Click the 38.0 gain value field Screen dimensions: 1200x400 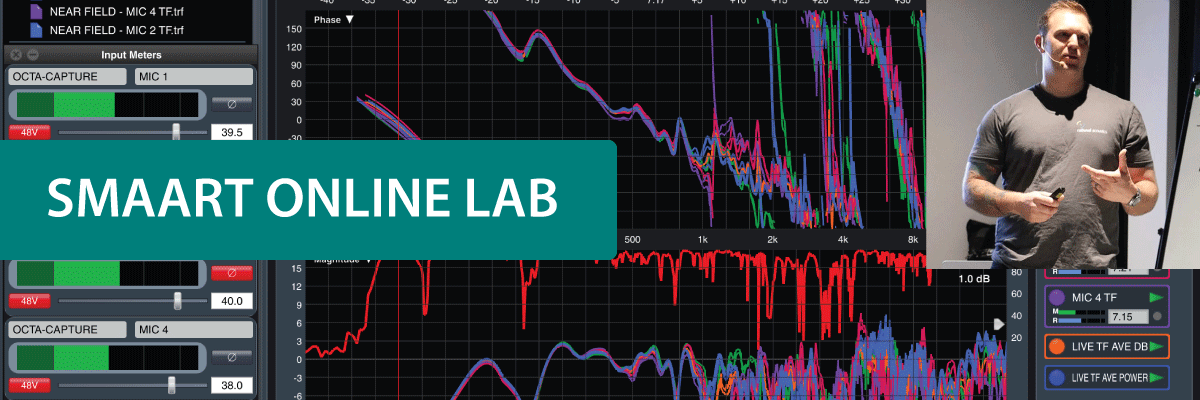click(x=231, y=385)
